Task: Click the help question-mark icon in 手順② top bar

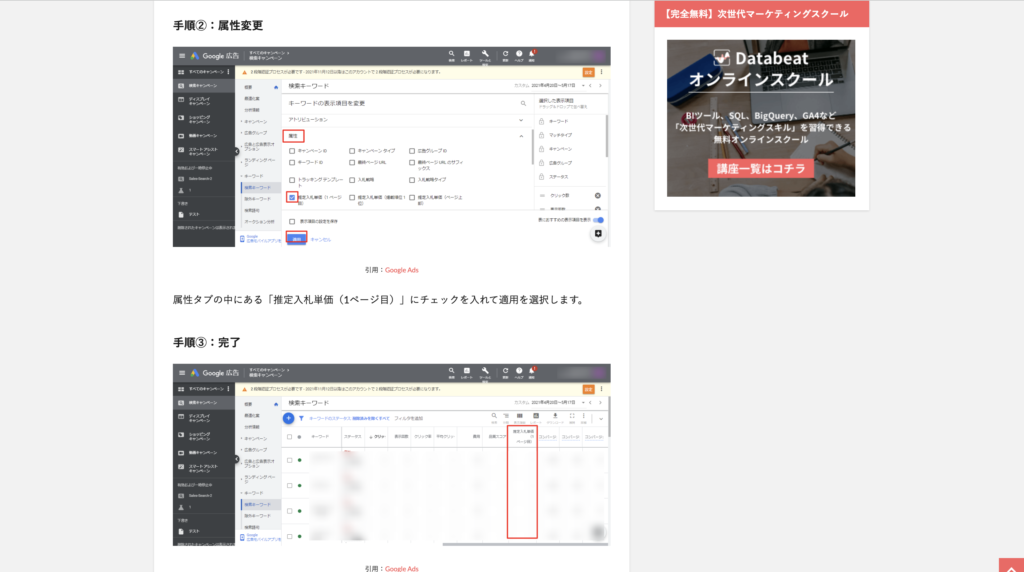Action: coord(519,55)
